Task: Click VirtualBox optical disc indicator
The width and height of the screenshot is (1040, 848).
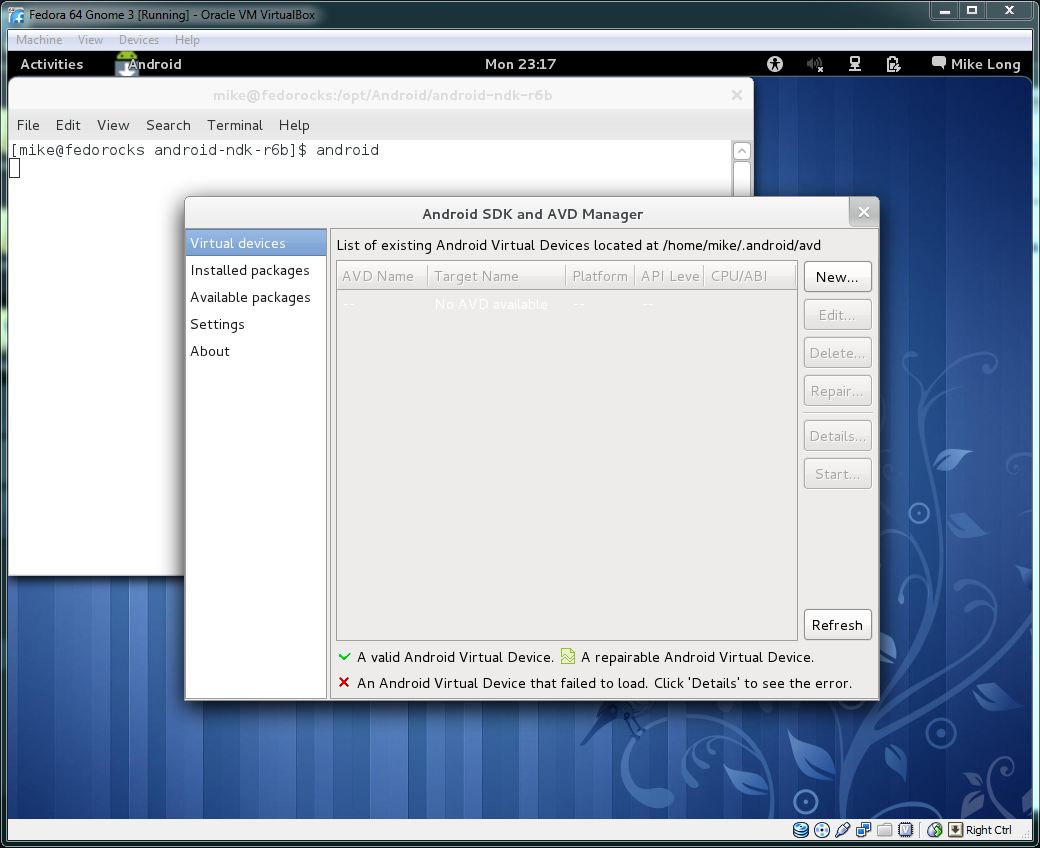Action: click(822, 829)
